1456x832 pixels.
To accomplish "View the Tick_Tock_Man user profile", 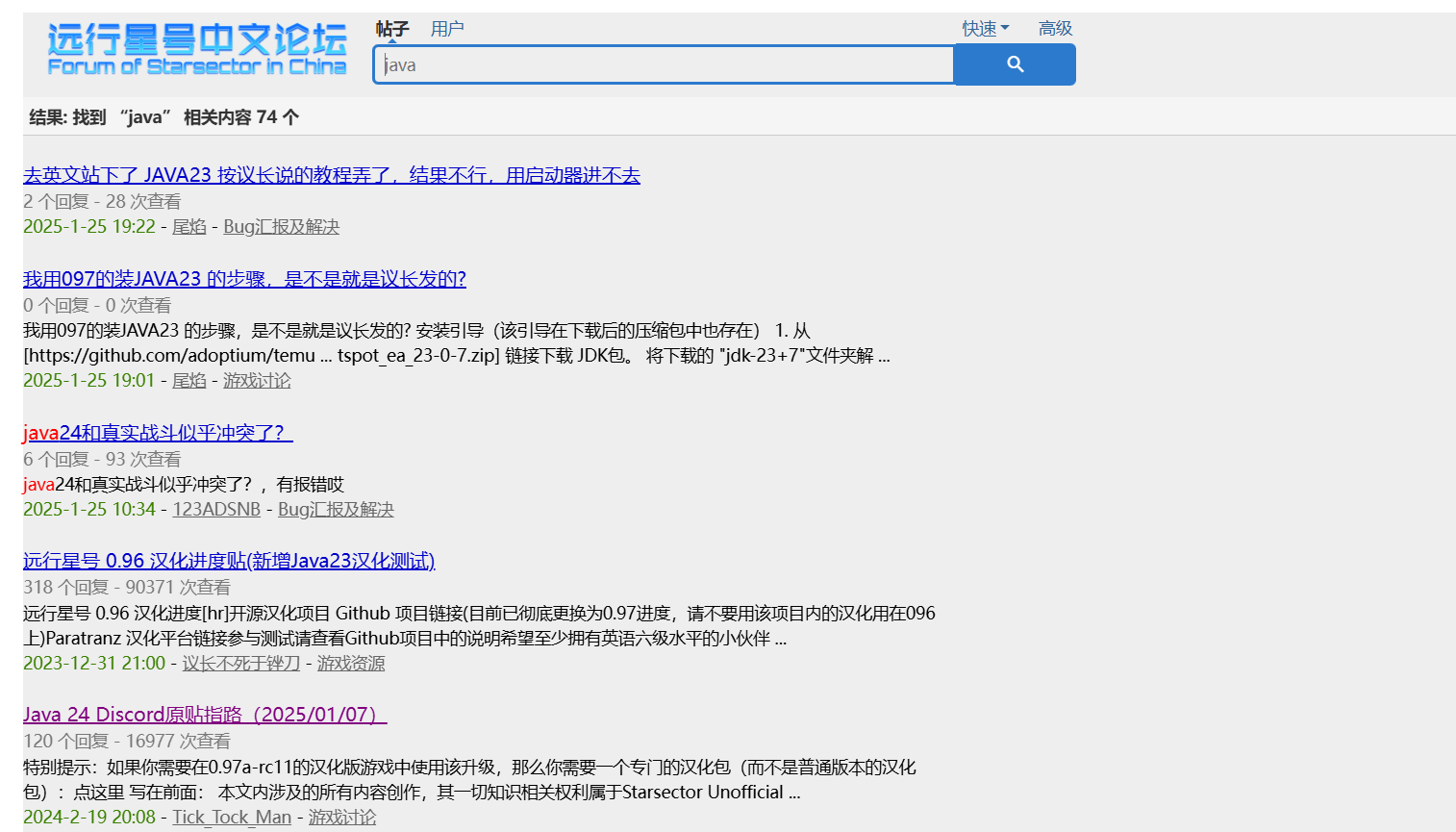I will pyautogui.click(x=232, y=818).
